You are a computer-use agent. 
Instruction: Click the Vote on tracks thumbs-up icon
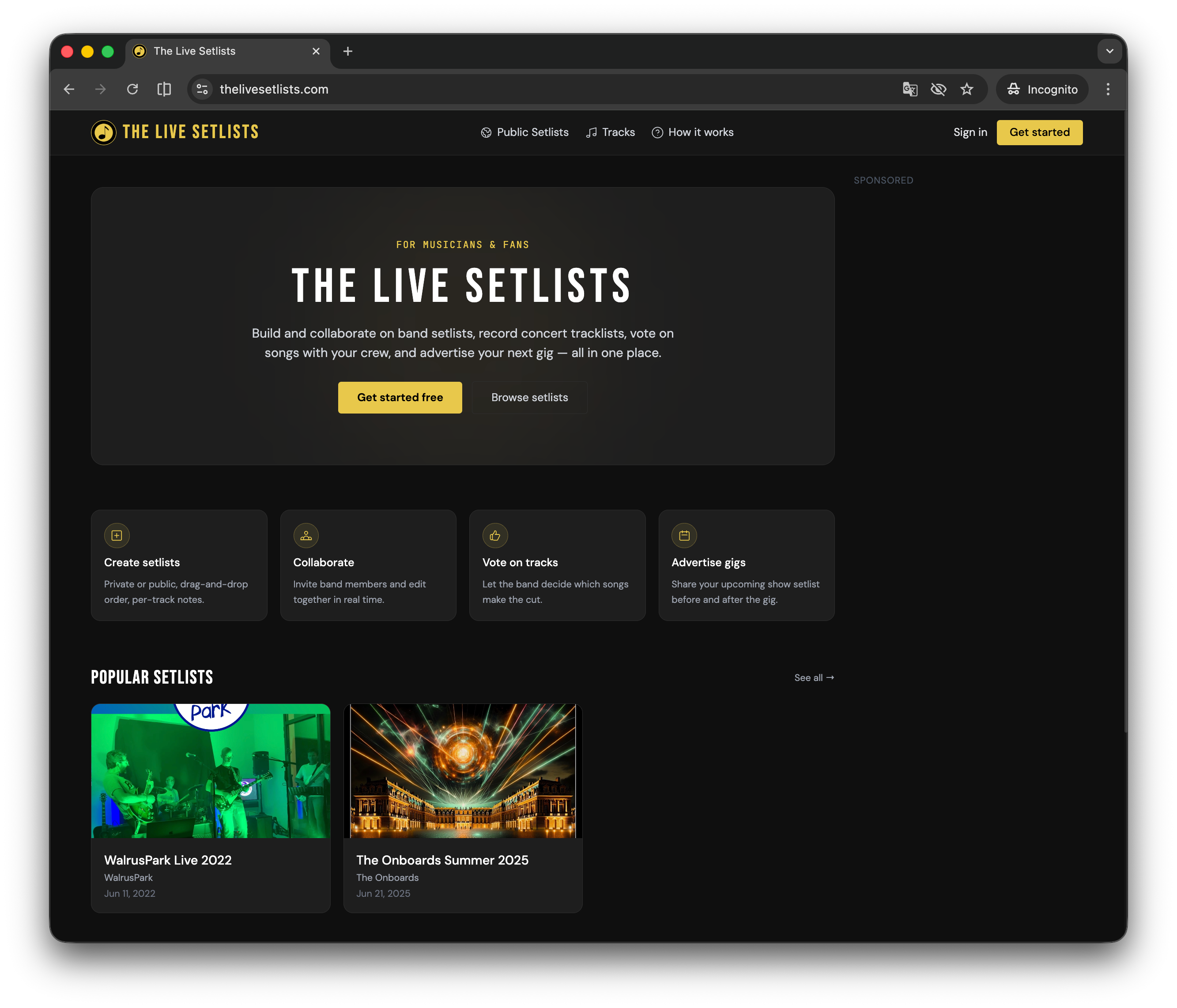pyautogui.click(x=495, y=535)
